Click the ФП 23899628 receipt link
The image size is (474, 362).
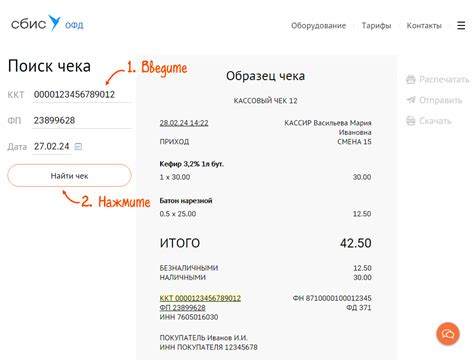pyautogui.click(x=182, y=308)
